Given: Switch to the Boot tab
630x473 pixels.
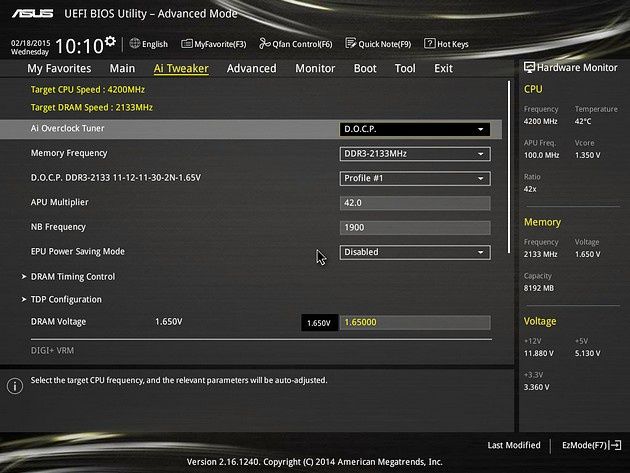Looking at the screenshot, I should pos(365,68).
